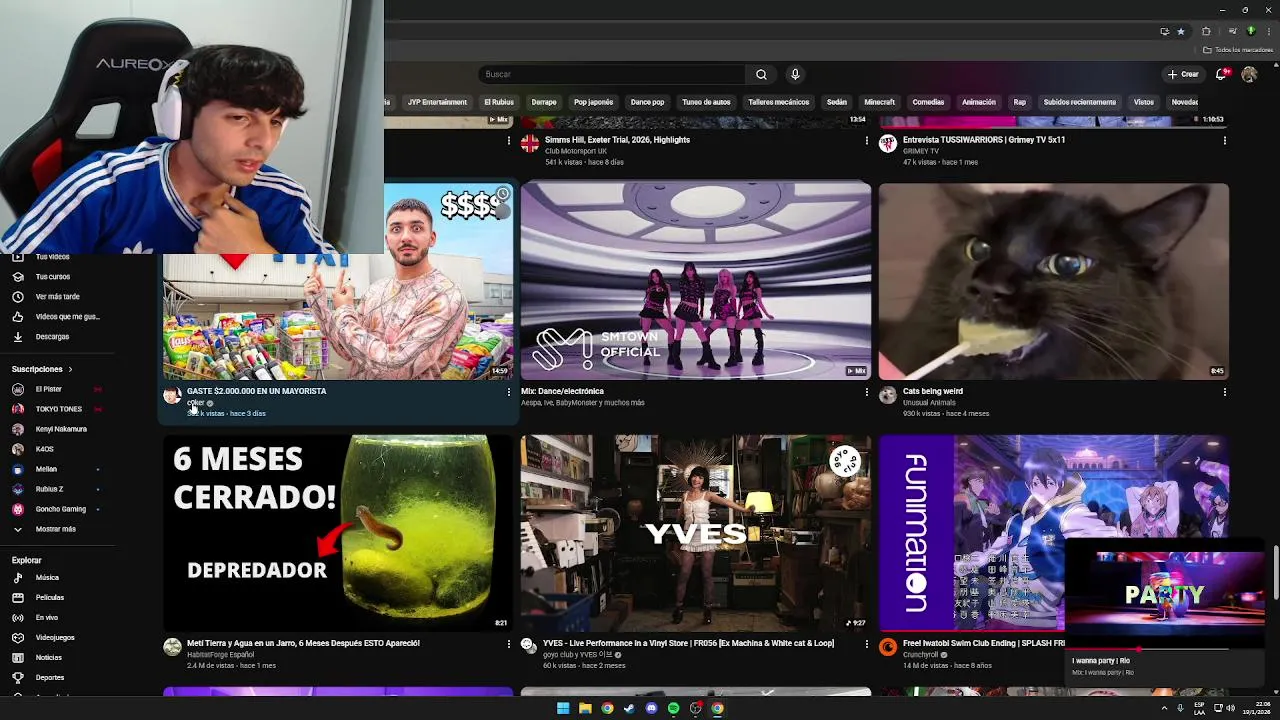
Task: Open the SMTOWN Official mix thumbnail
Action: (x=696, y=281)
